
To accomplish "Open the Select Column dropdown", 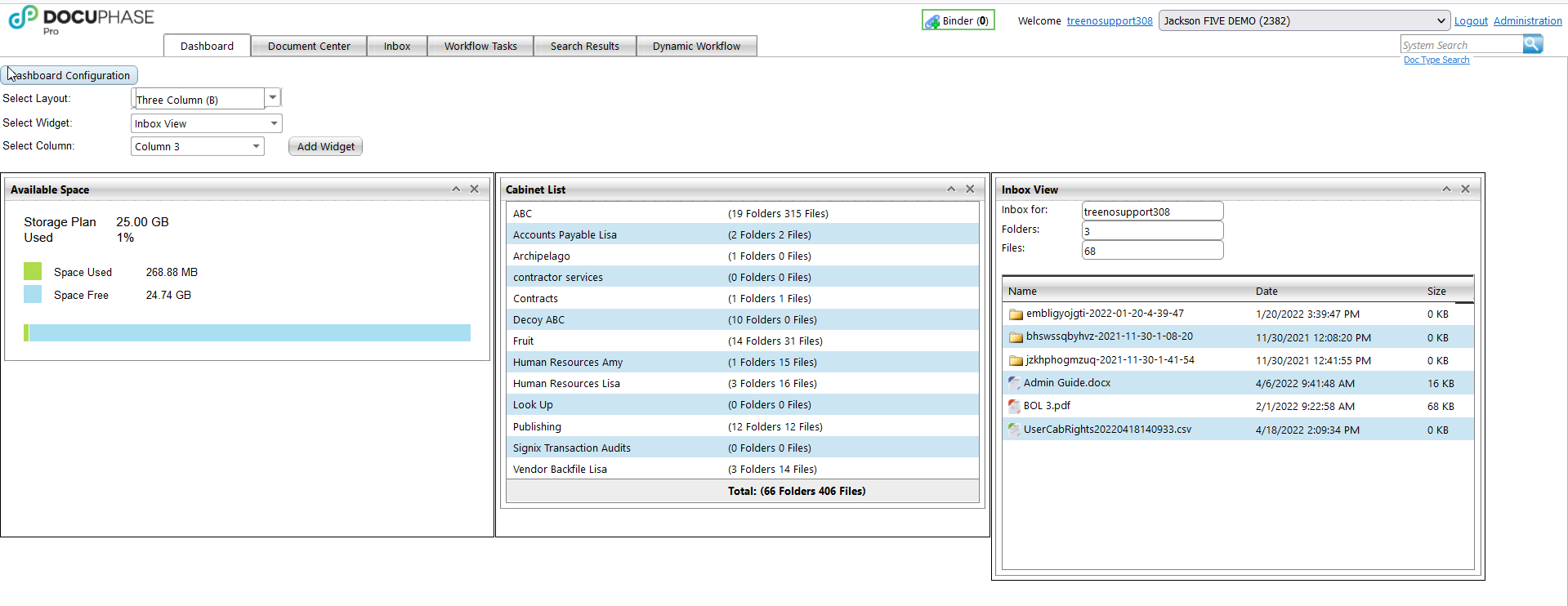I will pyautogui.click(x=256, y=146).
